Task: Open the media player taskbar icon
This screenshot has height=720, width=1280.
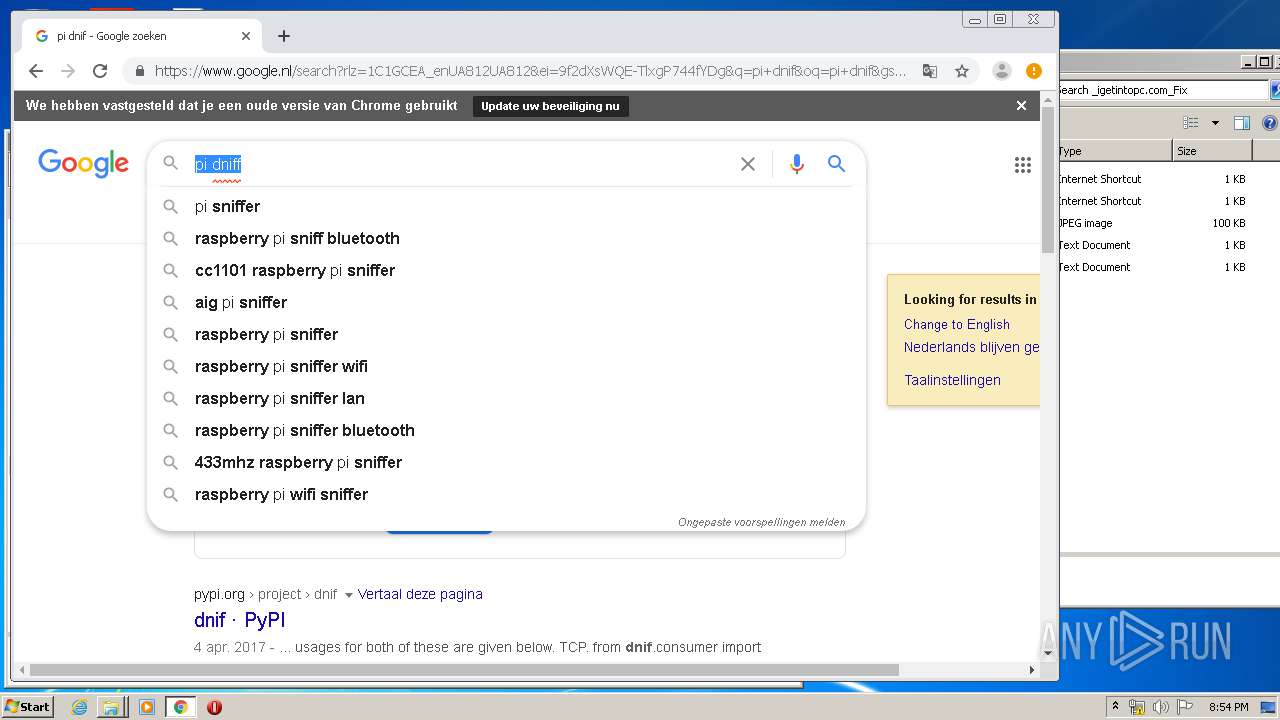Action: 147,707
